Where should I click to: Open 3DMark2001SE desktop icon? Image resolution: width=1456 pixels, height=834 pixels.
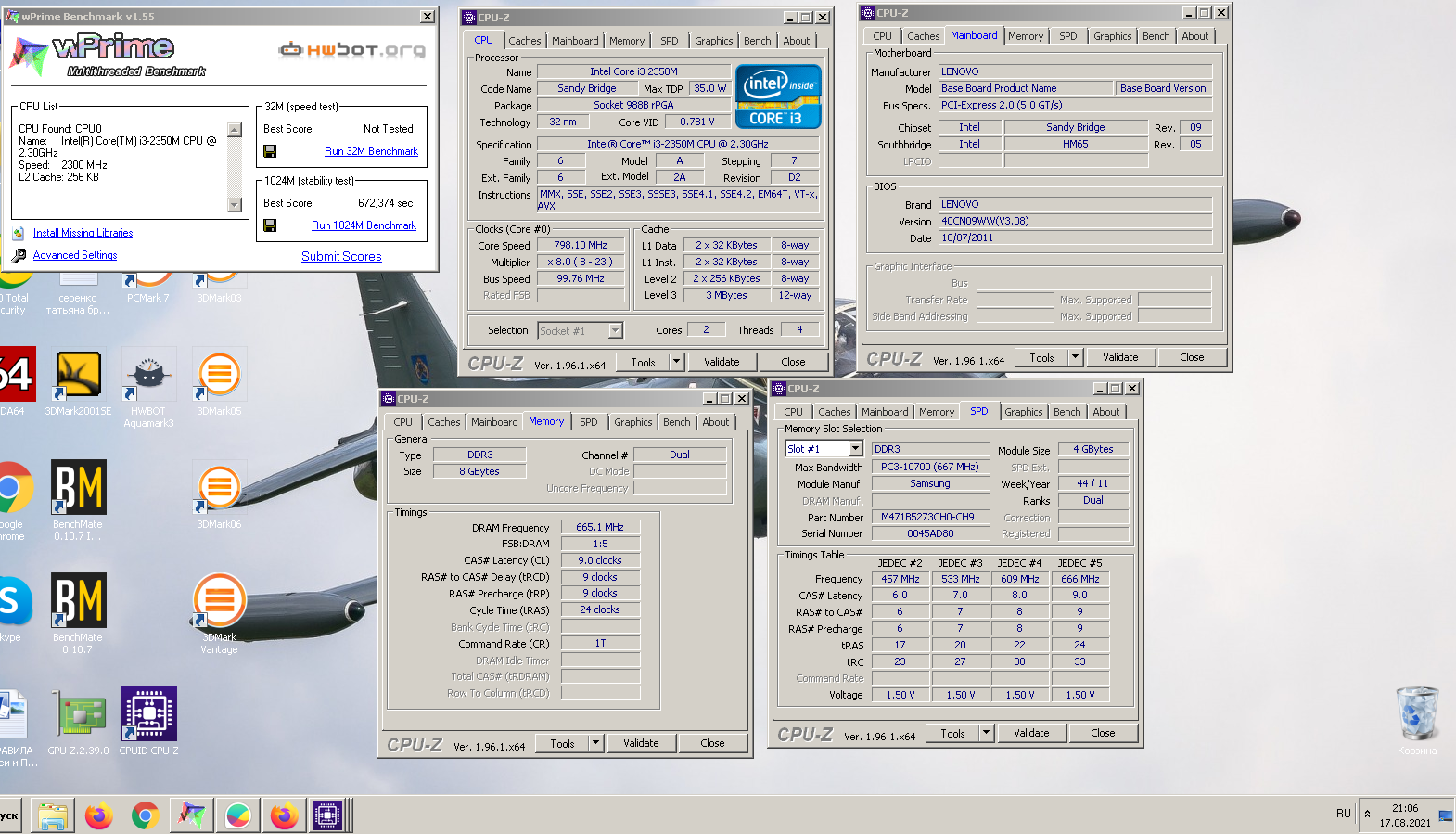pos(78,382)
